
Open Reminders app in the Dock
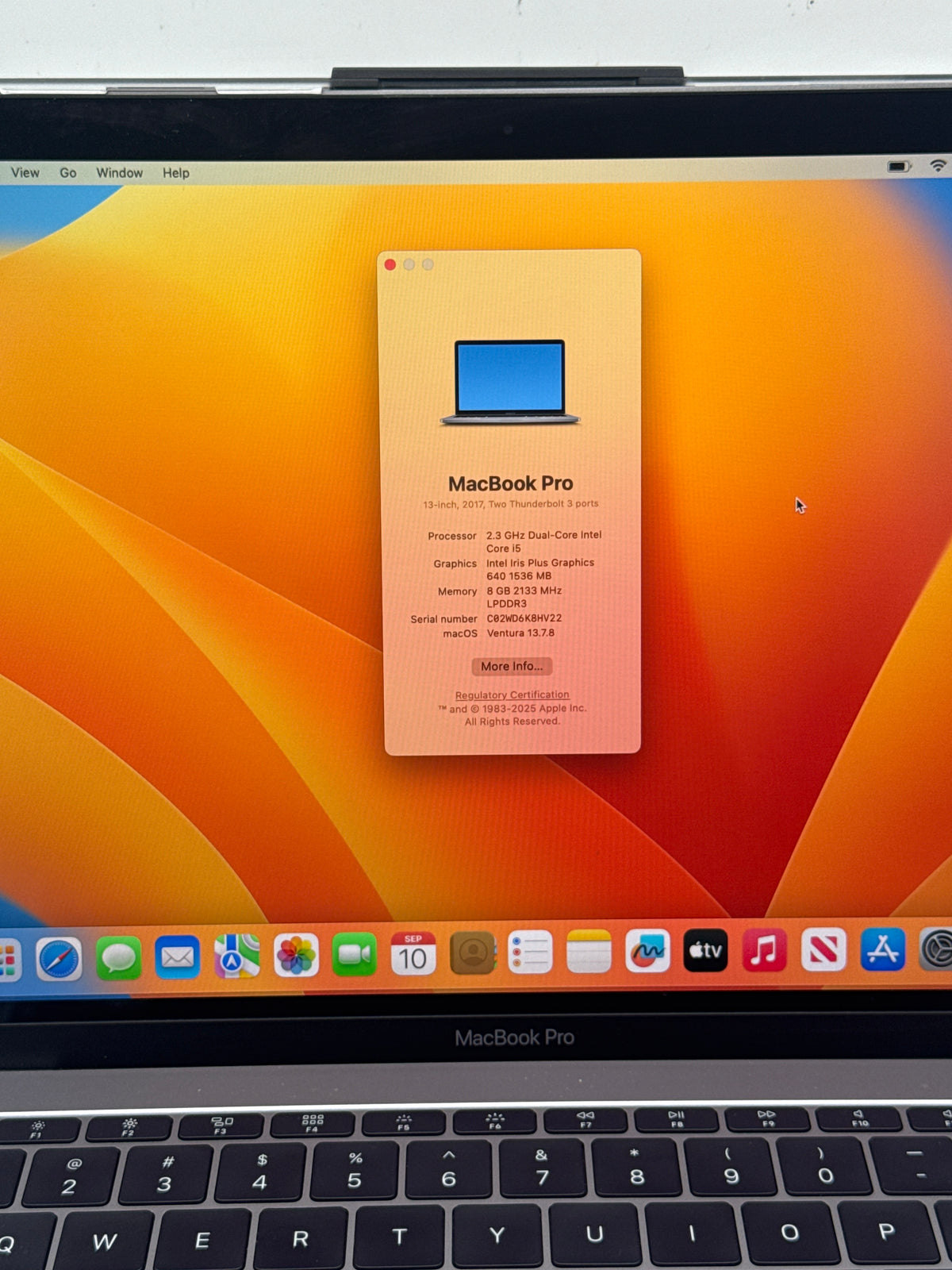530,952
